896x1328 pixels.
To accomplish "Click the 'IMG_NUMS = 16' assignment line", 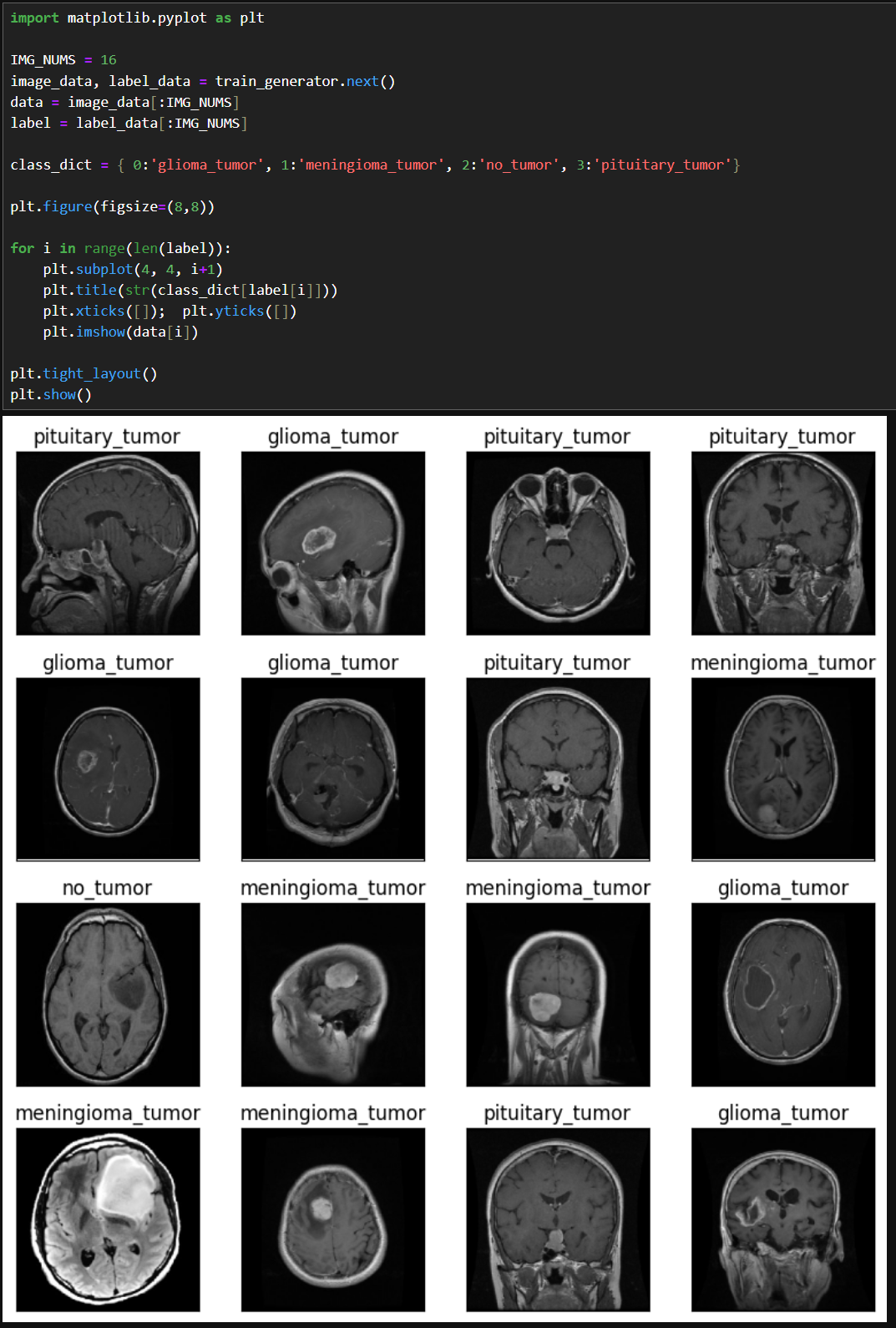I will (63, 60).
